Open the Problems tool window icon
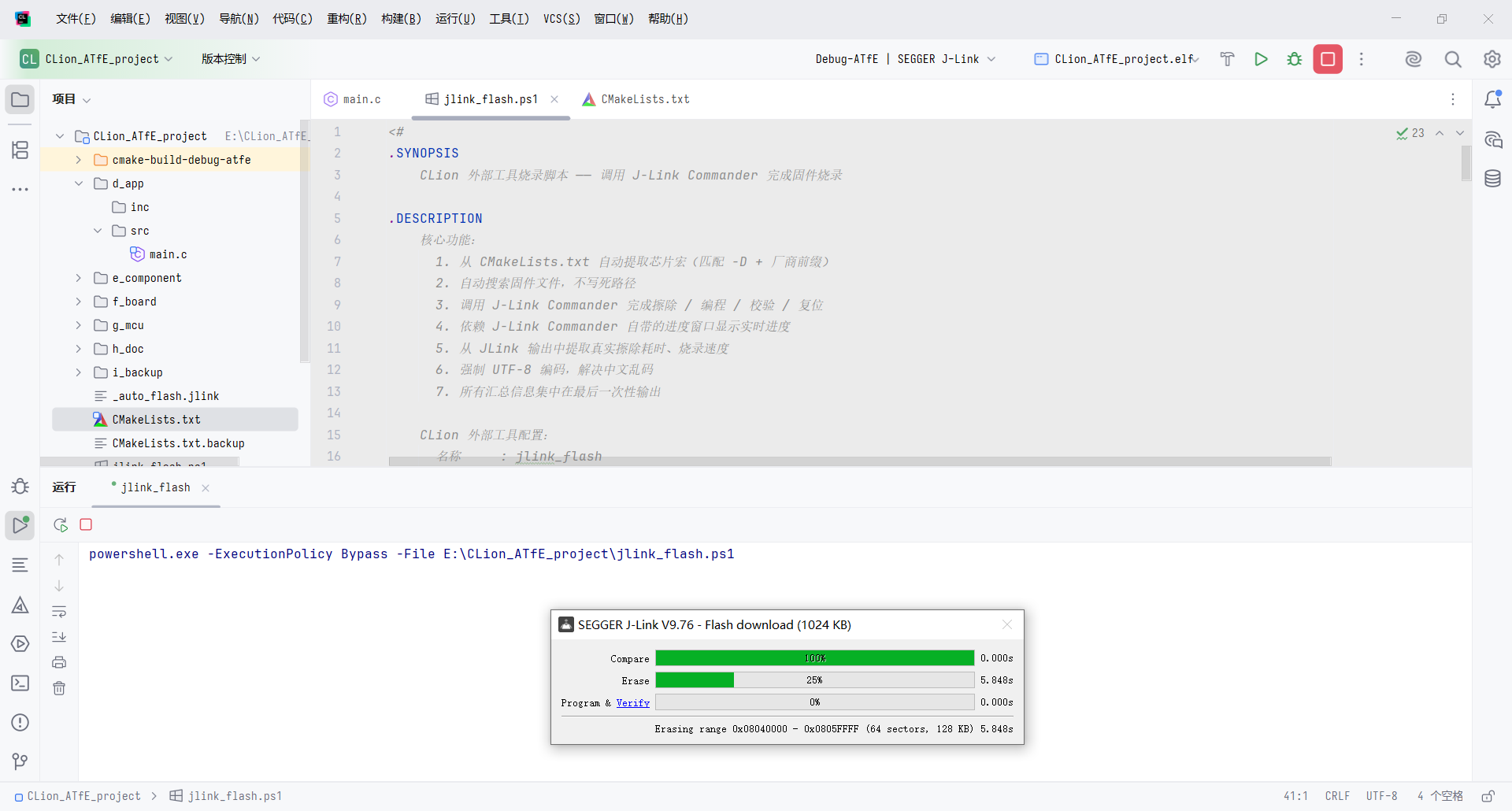1512x811 pixels. (x=20, y=723)
